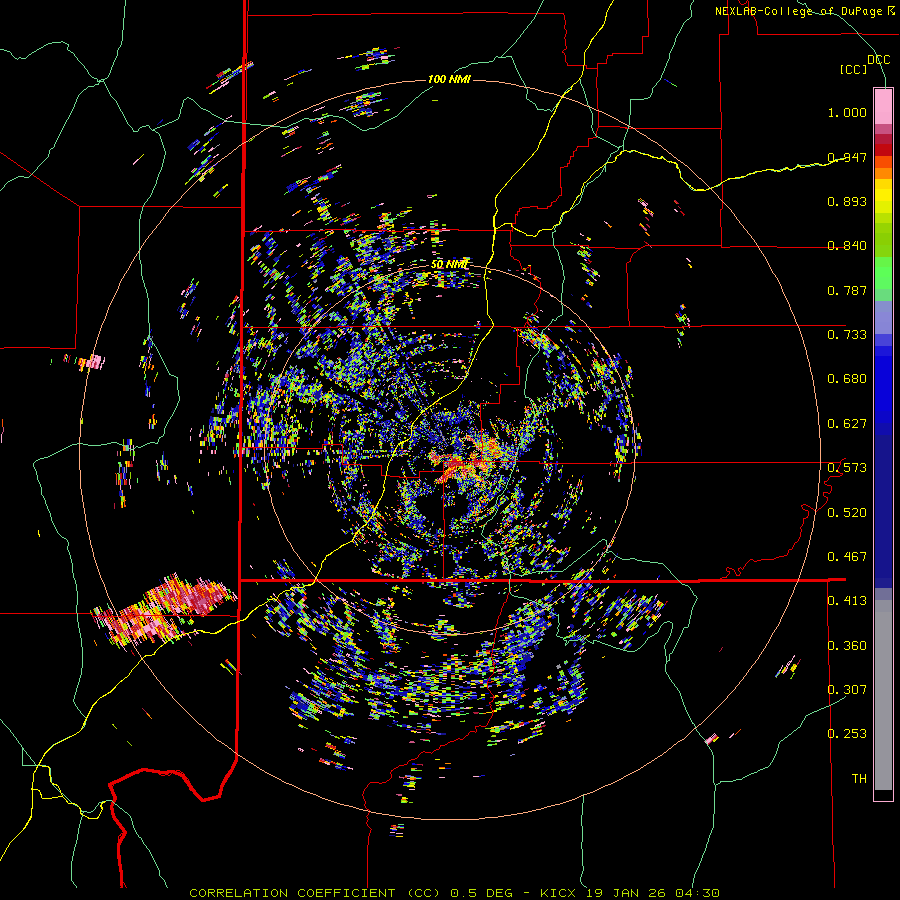The width and height of the screenshot is (900, 900).
Task: Select the KICX station identifier
Action: (x=558, y=893)
